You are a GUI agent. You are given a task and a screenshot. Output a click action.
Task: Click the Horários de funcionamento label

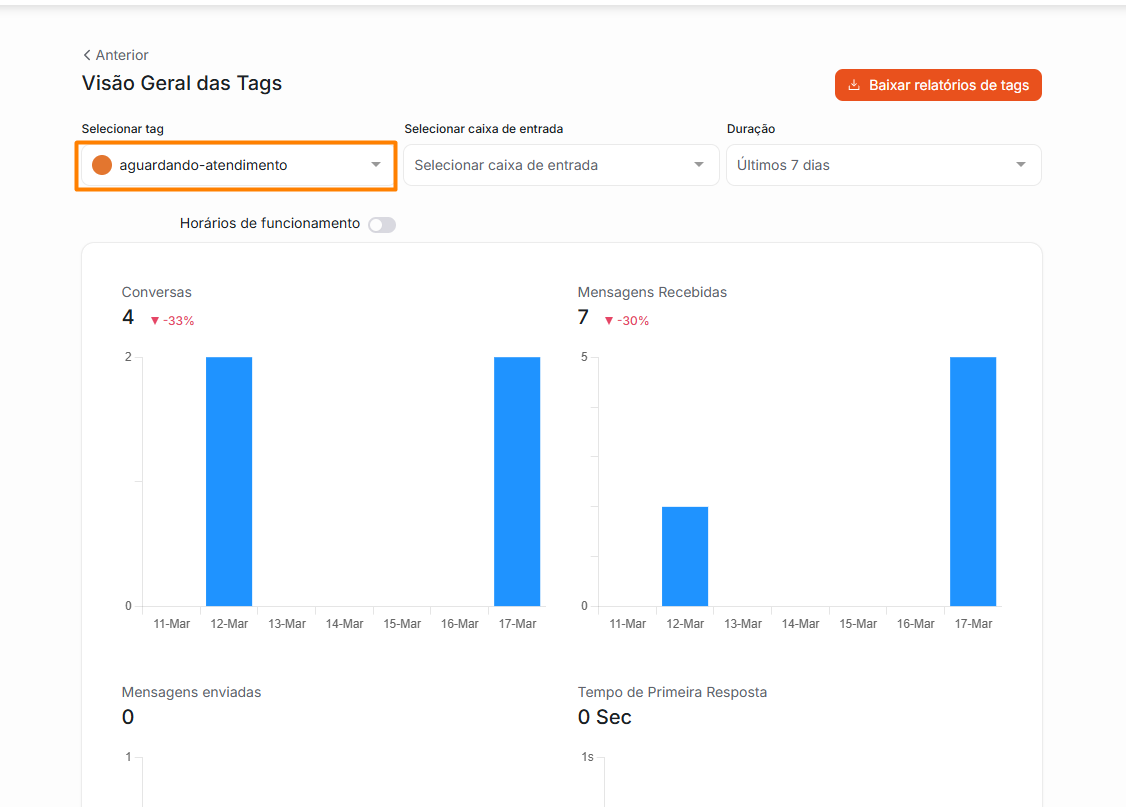269,224
